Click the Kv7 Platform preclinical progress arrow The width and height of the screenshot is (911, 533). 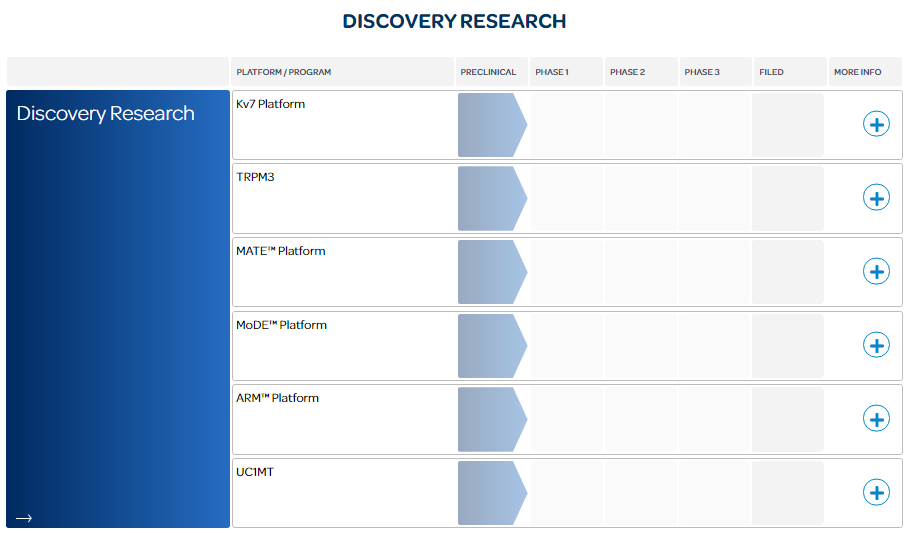click(491, 125)
